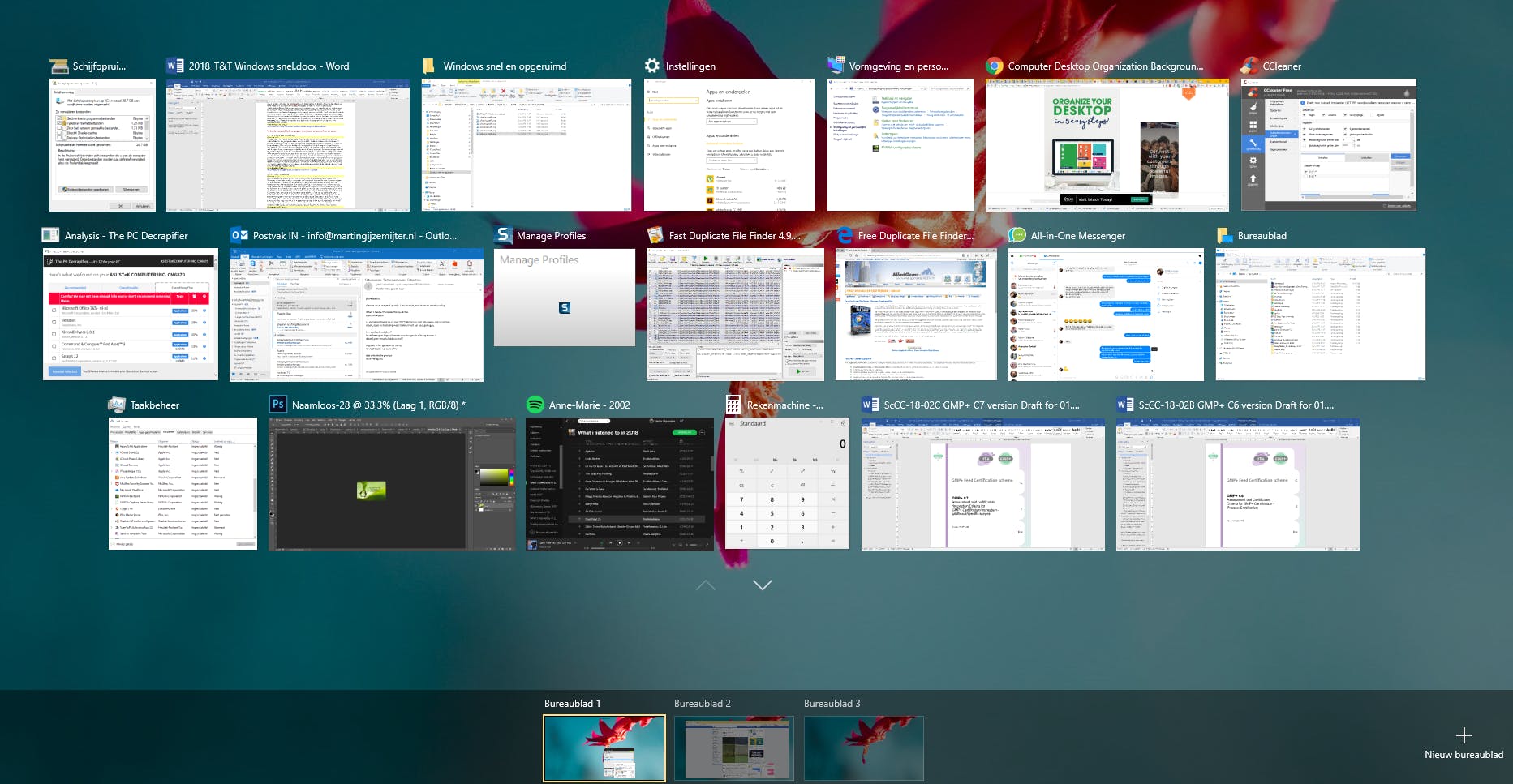Click the title "Anne-Marie - 2002"
Screen dimensions: 1513x784
click(x=590, y=405)
